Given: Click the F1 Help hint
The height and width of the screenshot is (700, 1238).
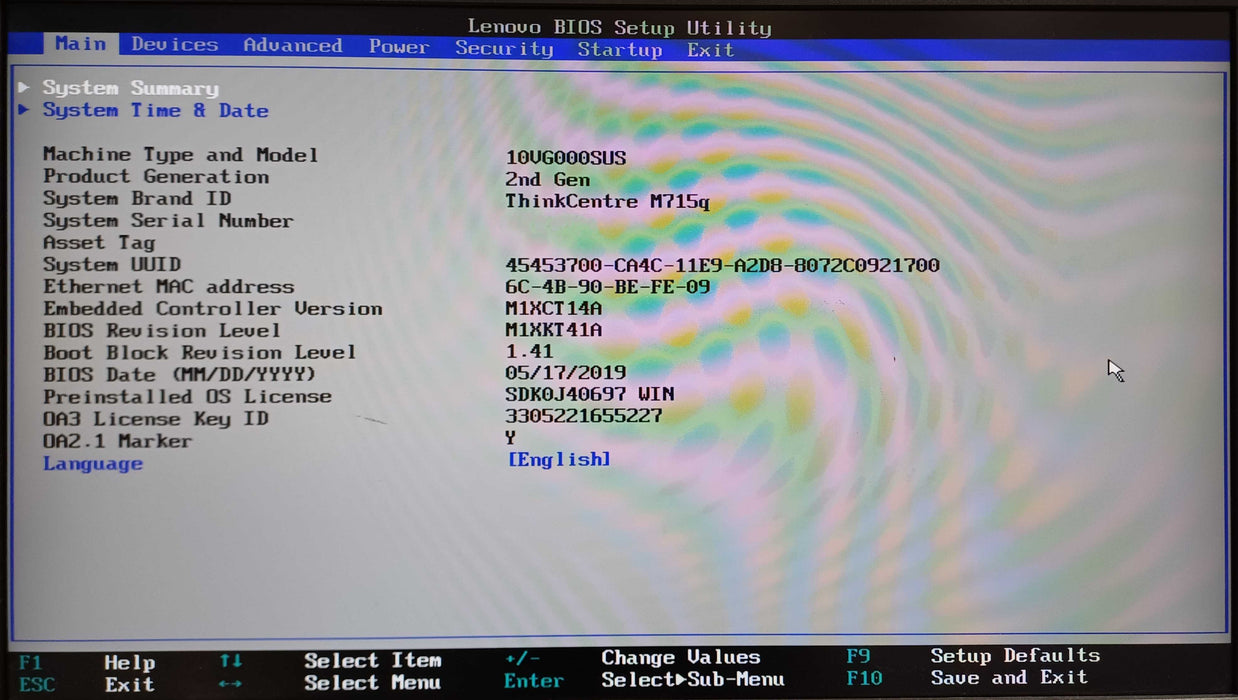Looking at the screenshot, I should click(87, 662).
